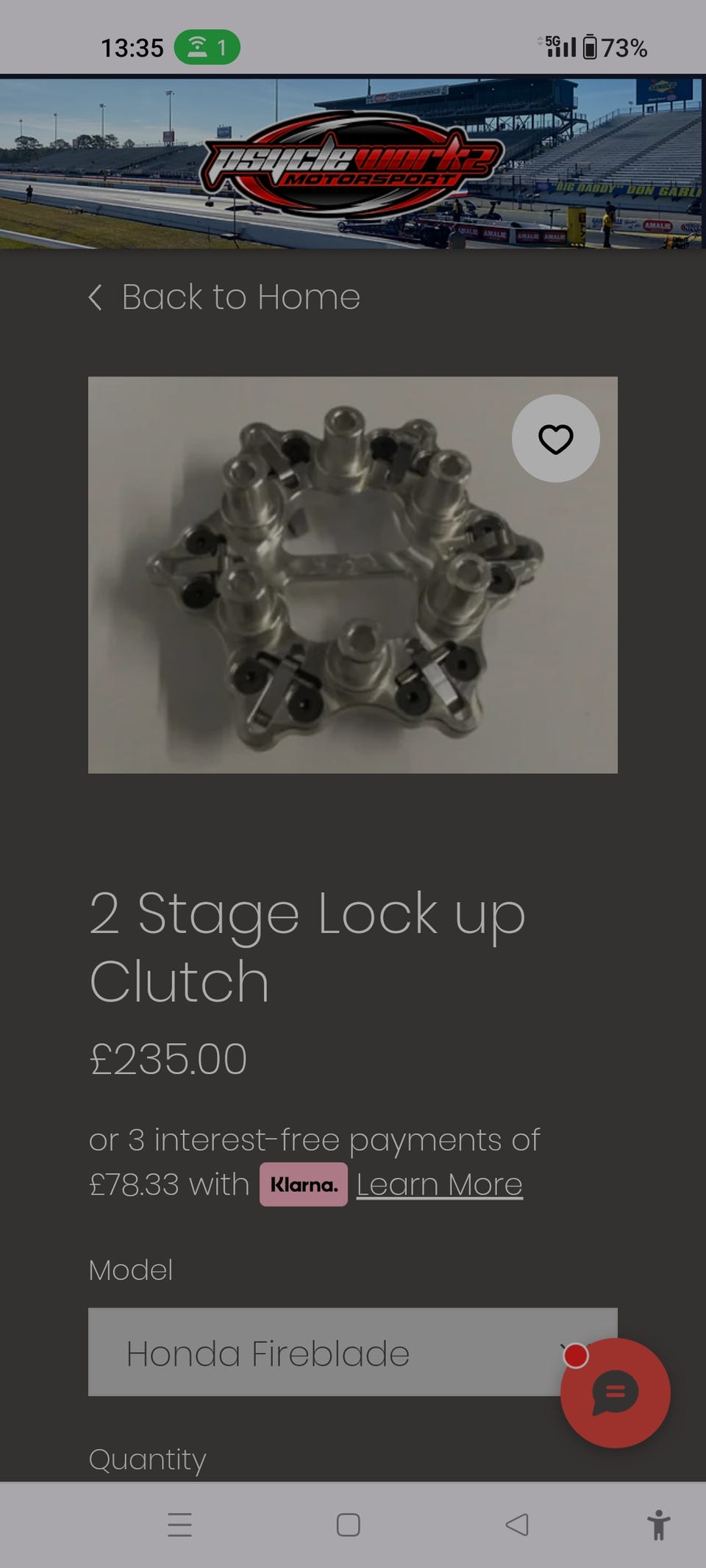Go back via the Back to Home link
The width and height of the screenshot is (706, 1568).
tap(224, 297)
